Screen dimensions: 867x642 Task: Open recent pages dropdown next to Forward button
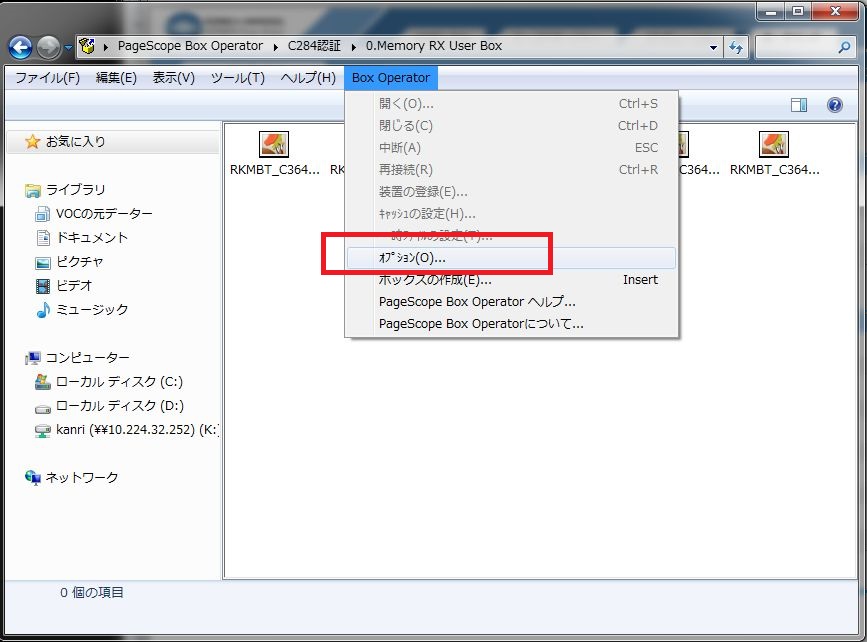[68, 47]
